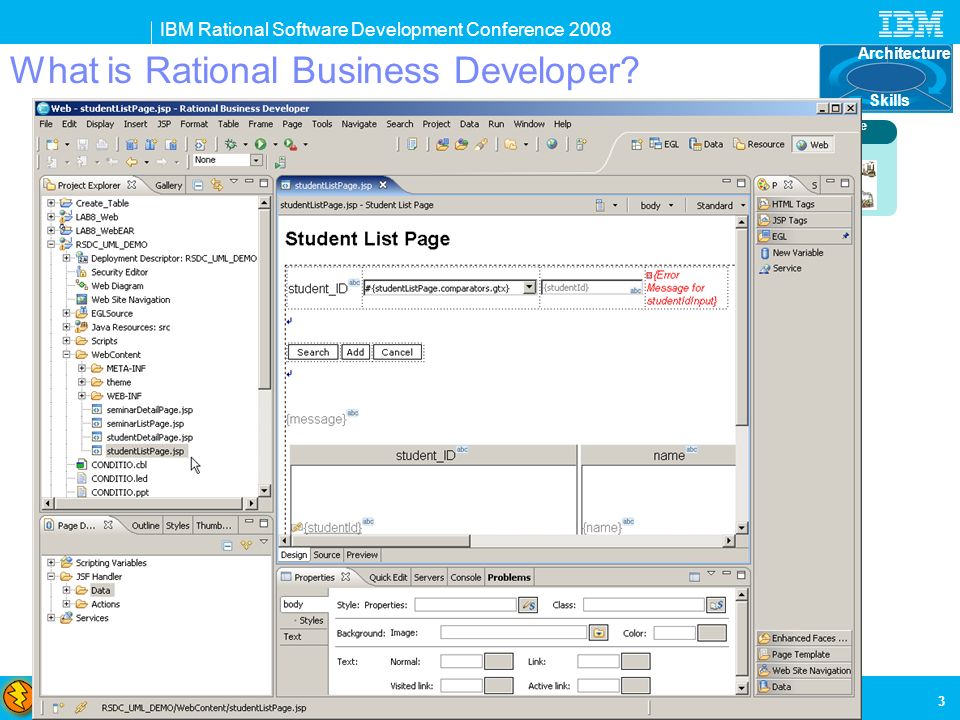Image resolution: width=960 pixels, height=720 pixels.
Task: Select the Text entry in Properties
Action: [292, 637]
